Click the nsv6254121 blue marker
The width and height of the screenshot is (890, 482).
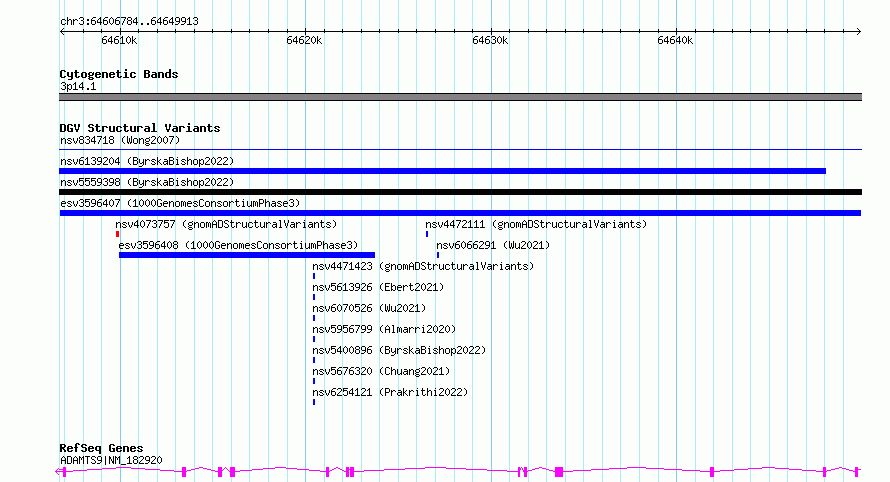[x=314, y=402]
